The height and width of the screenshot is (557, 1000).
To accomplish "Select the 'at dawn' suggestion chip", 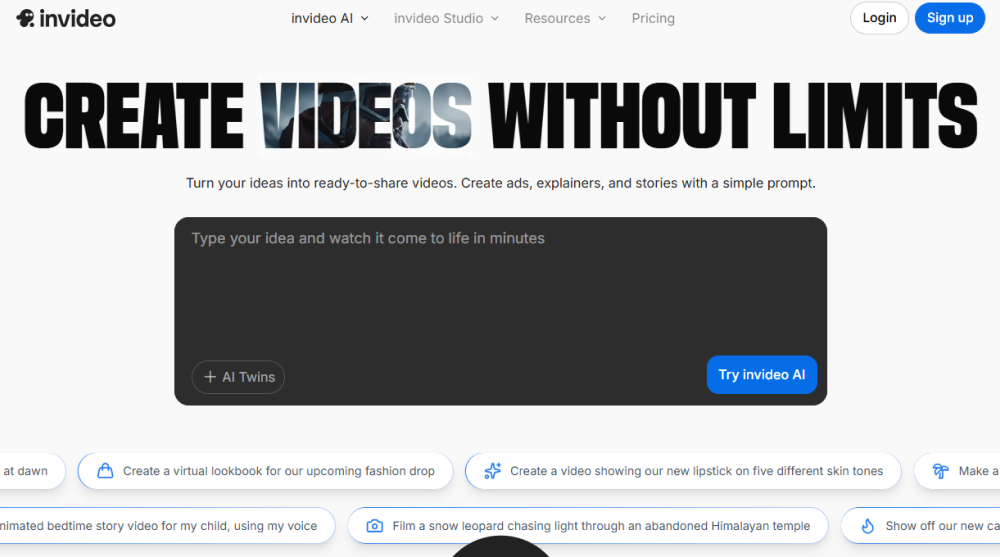I will point(32,471).
